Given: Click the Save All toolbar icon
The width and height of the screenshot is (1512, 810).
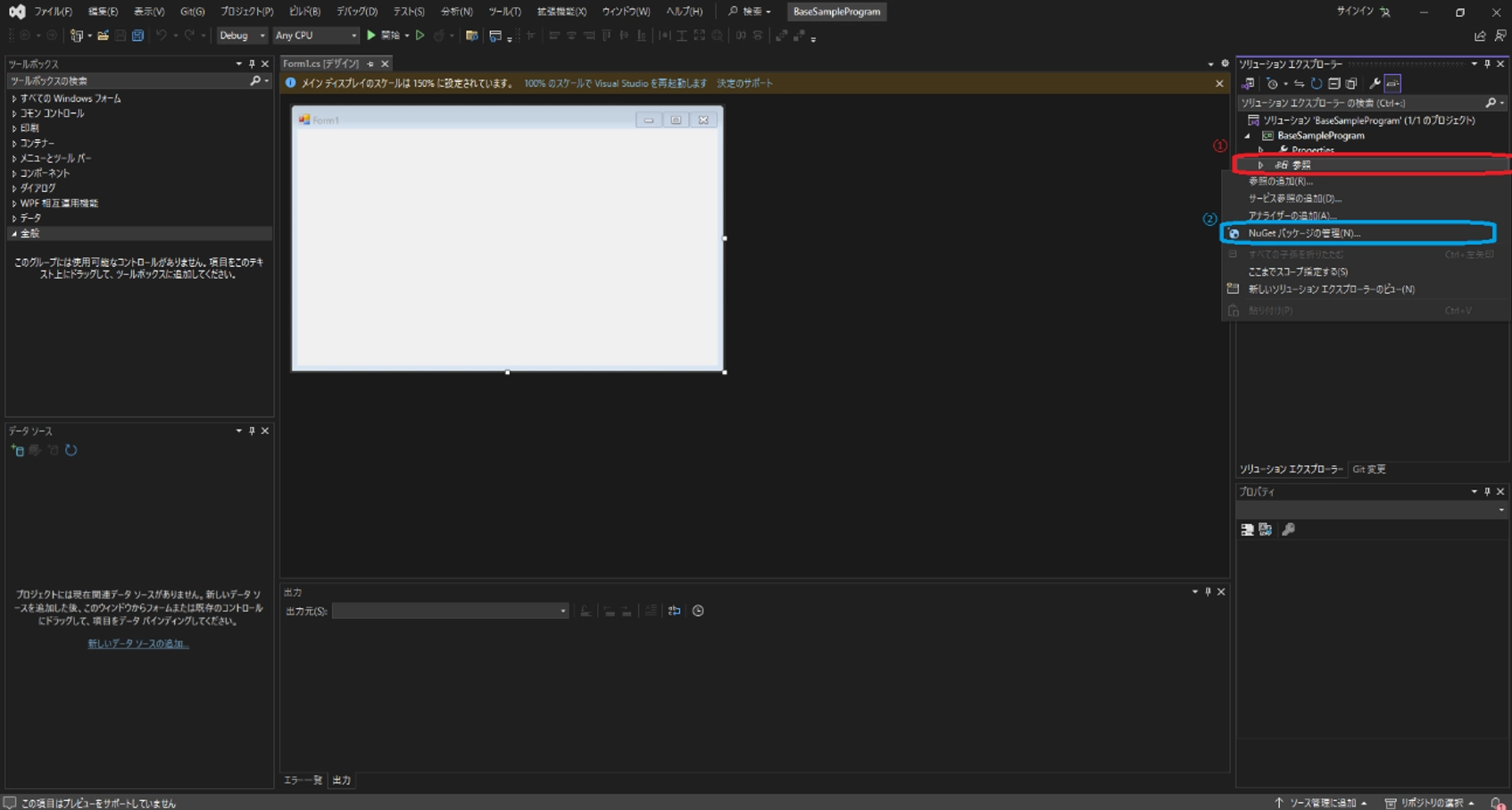Looking at the screenshot, I should click(x=137, y=36).
